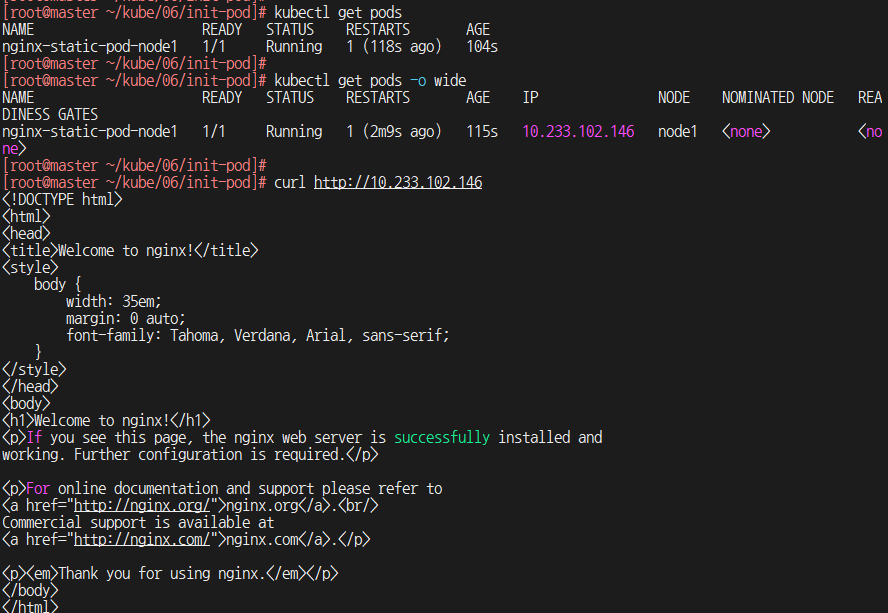Viewport: 888px width, 613px height.
Task: Click the http://nginx.org/ link
Action: click(x=142, y=505)
